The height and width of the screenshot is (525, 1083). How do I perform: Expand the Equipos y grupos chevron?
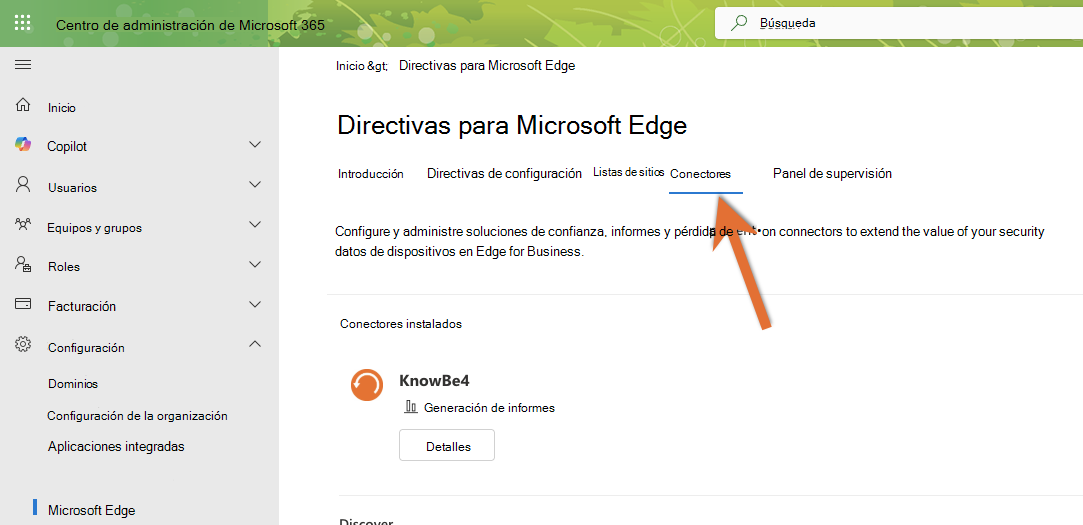coord(255,225)
